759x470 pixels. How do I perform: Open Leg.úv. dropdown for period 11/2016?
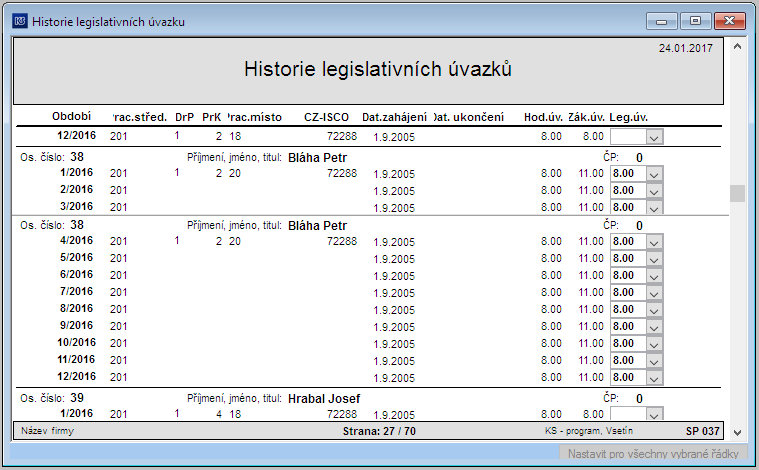pos(654,361)
